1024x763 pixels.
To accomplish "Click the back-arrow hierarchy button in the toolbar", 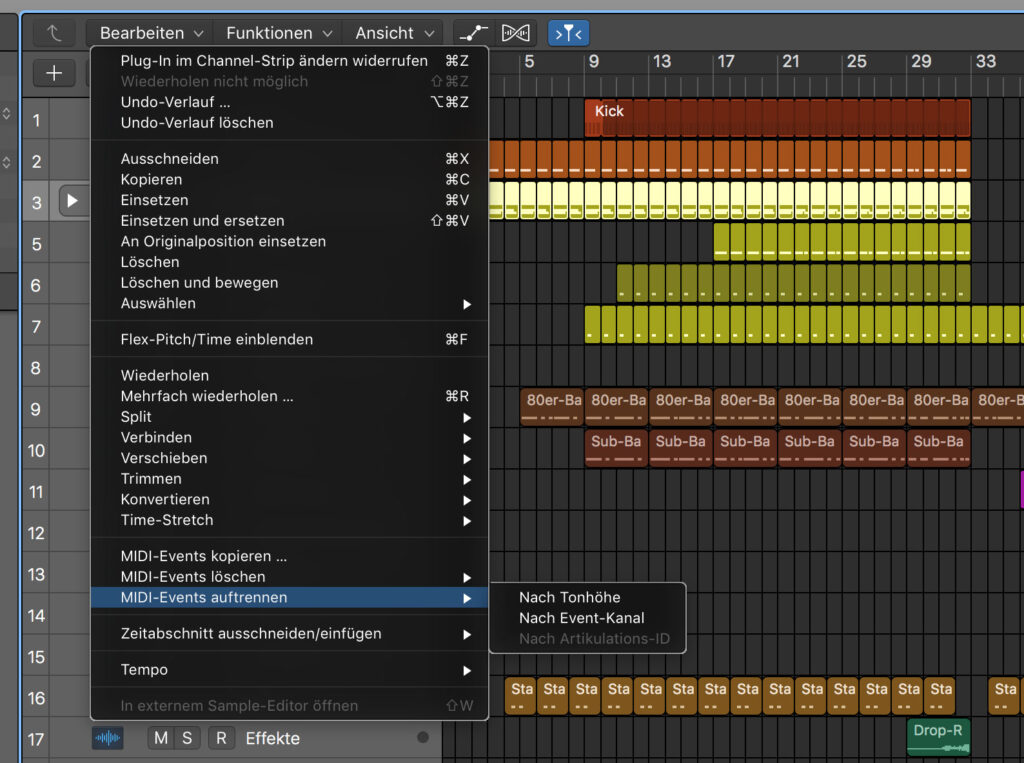I will pyautogui.click(x=54, y=33).
